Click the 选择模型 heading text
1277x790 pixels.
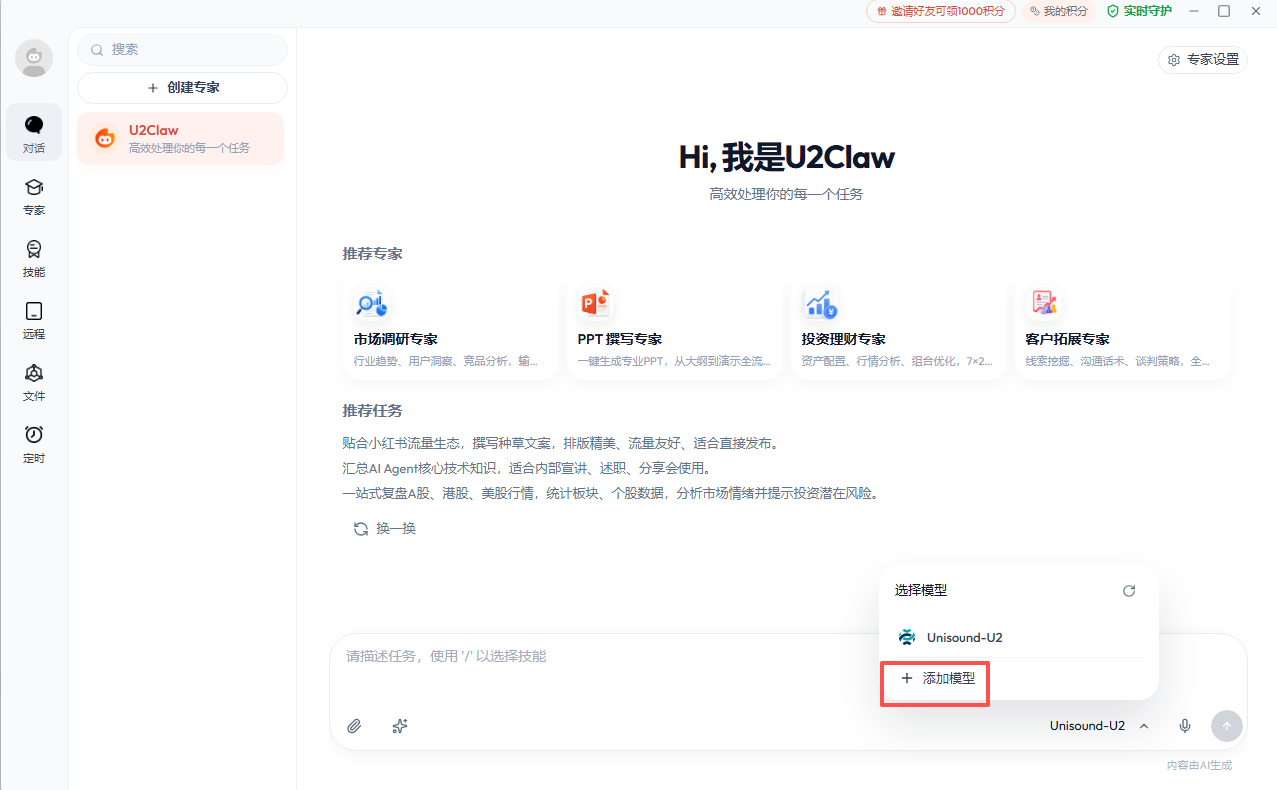click(921, 591)
